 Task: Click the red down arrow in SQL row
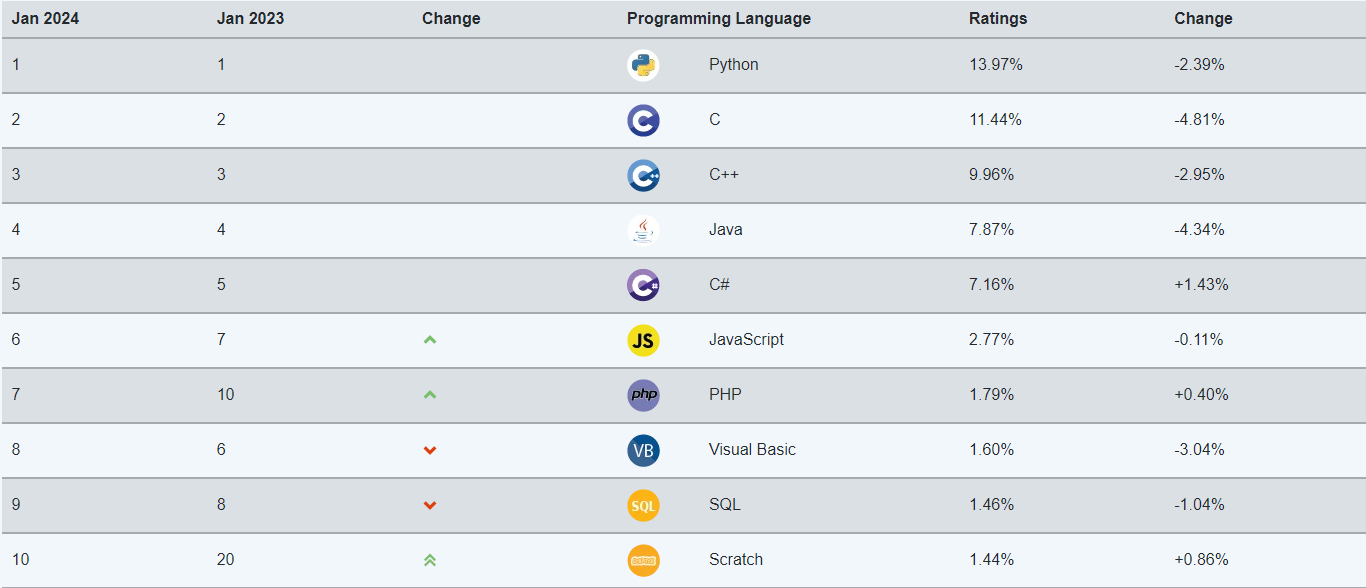(430, 505)
